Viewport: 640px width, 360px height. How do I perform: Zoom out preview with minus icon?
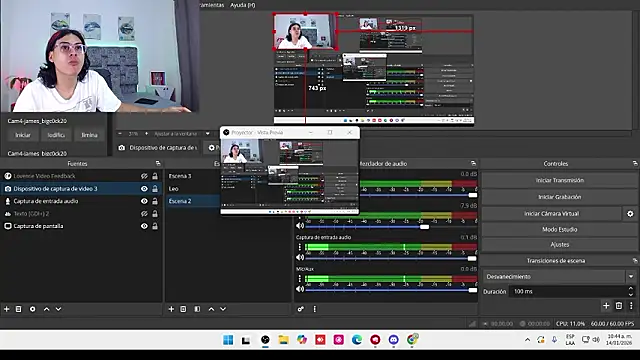120,133
